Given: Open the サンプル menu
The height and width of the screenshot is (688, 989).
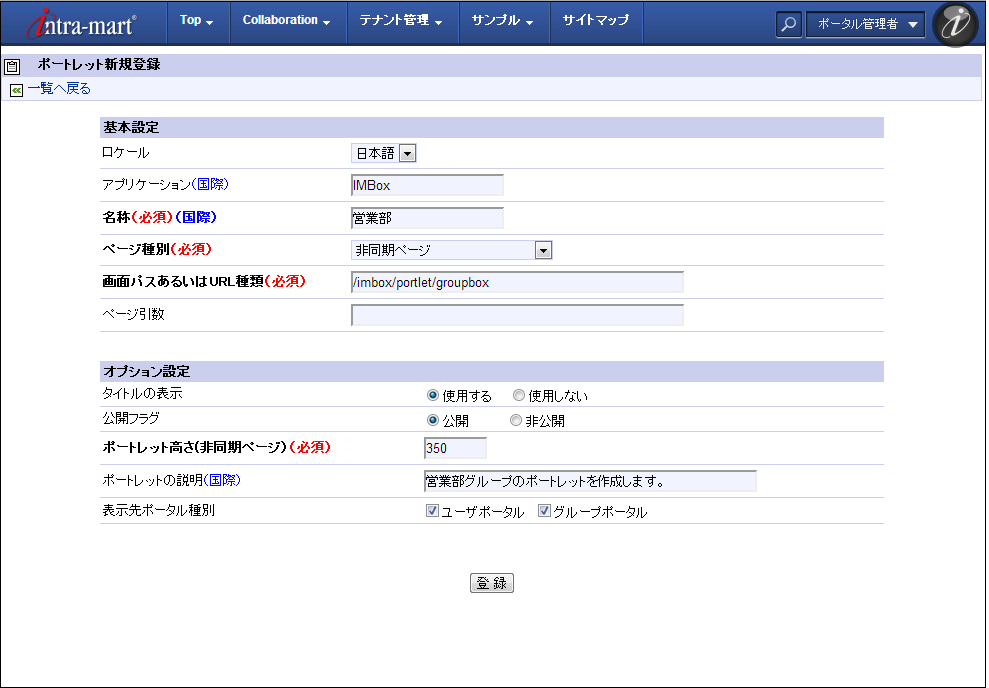Looking at the screenshot, I should point(502,21).
